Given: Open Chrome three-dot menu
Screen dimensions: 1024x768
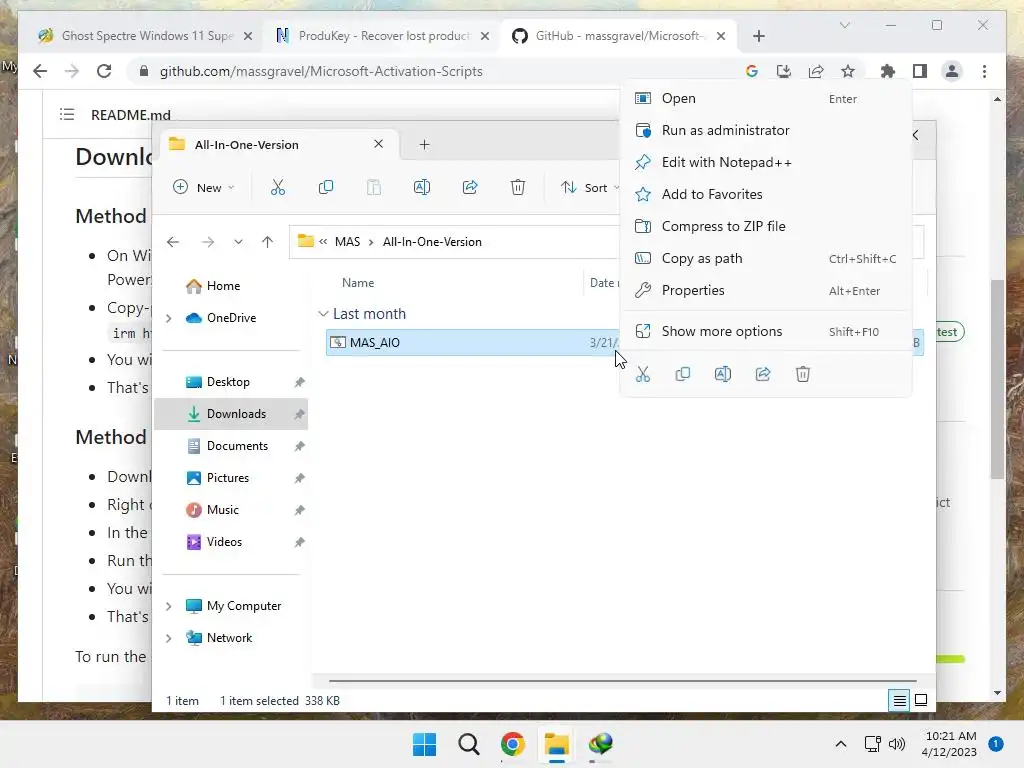Looking at the screenshot, I should [985, 71].
